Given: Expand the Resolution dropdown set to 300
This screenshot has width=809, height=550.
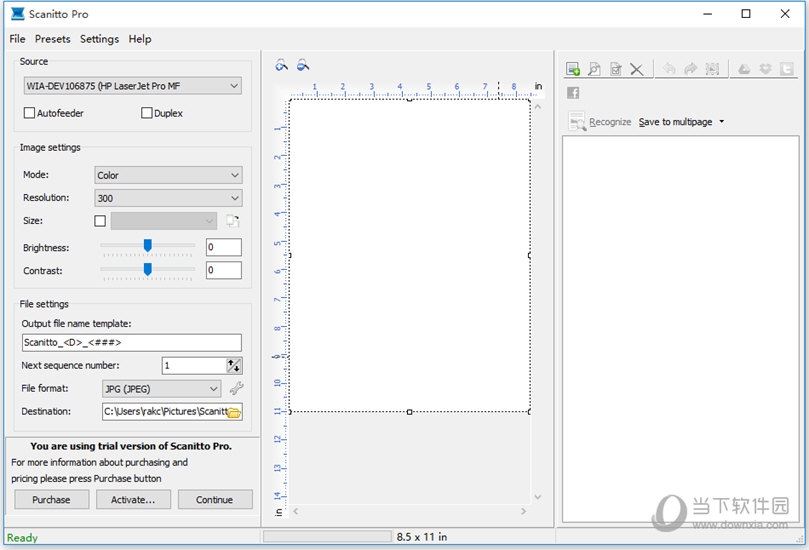Looking at the screenshot, I should 168,198.
